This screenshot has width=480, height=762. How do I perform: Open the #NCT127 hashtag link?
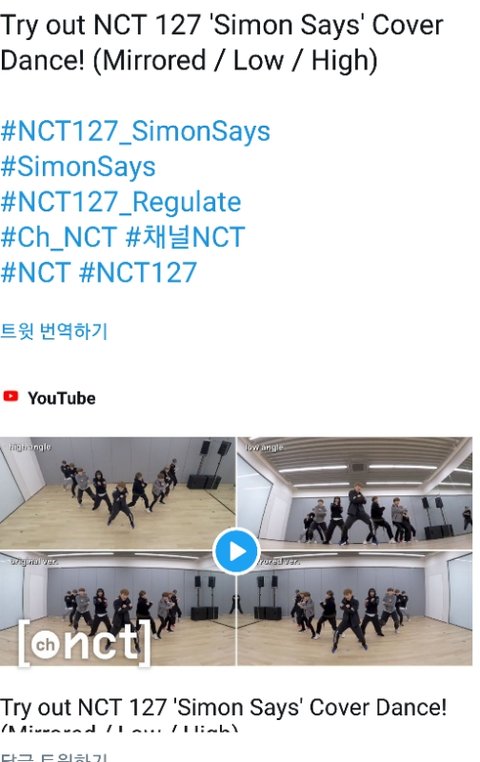(138, 272)
